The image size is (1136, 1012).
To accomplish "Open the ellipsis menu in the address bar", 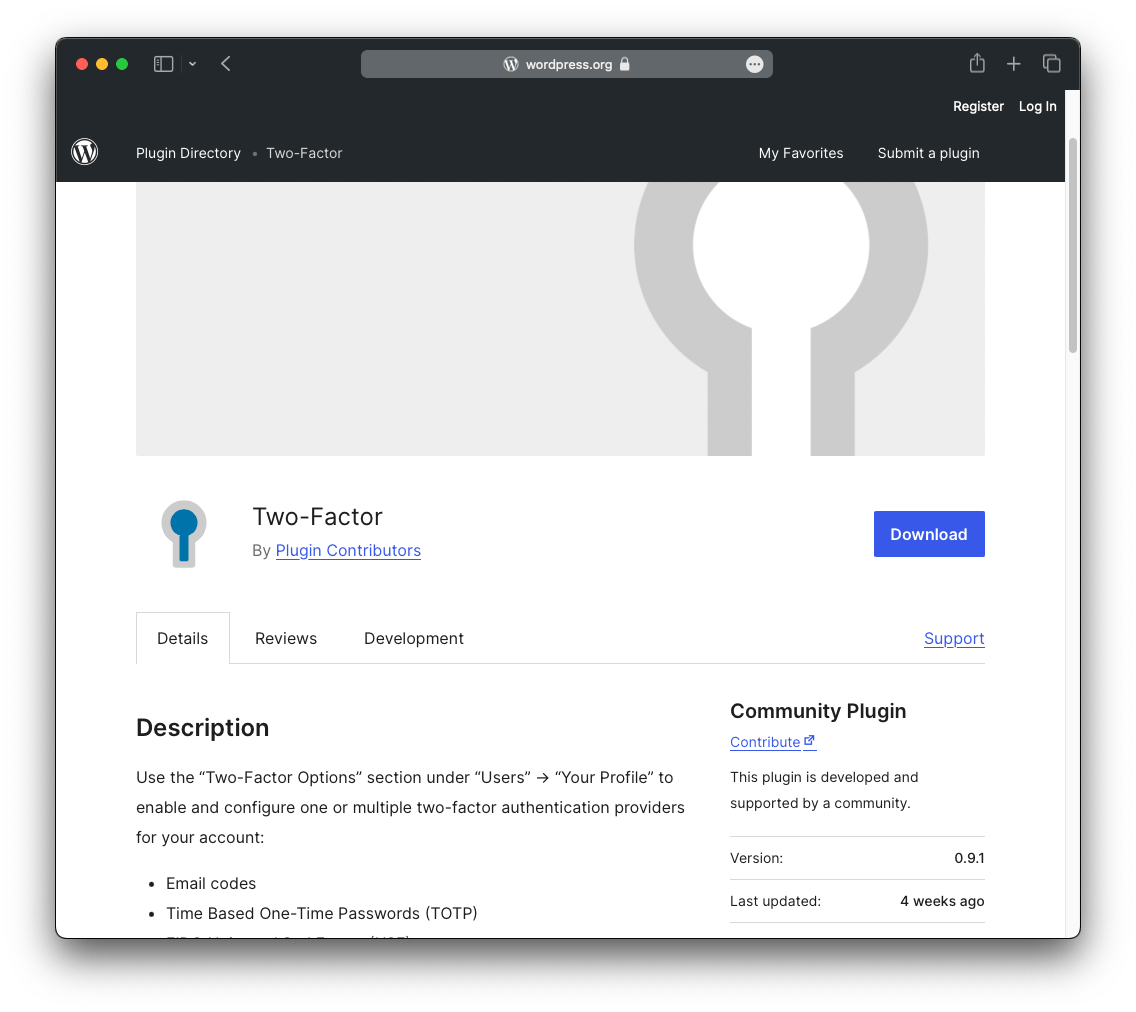I will click(x=755, y=63).
